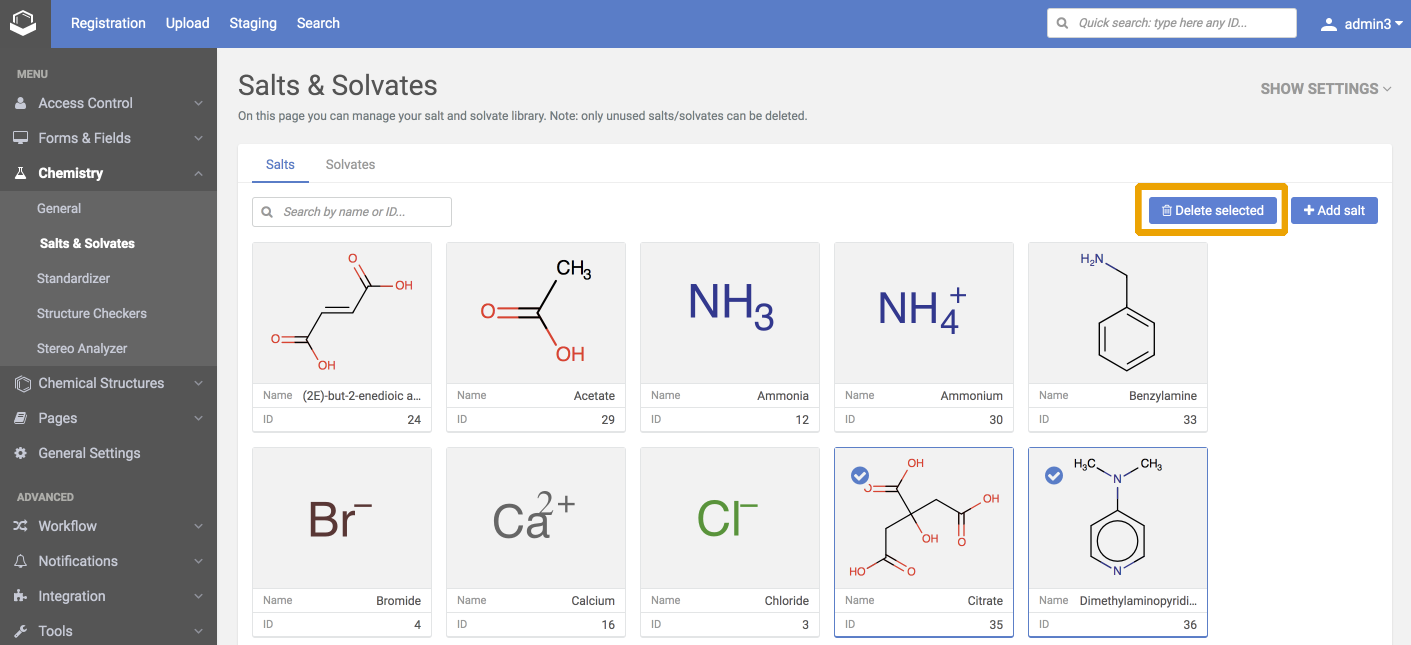
Task: Click the General Settings gear icon
Action: coord(21,453)
